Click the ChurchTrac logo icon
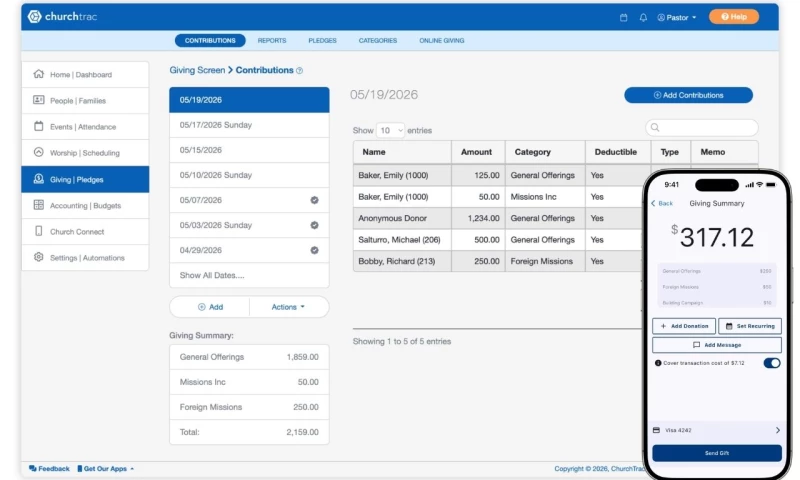The image size is (800, 480). (34, 16)
